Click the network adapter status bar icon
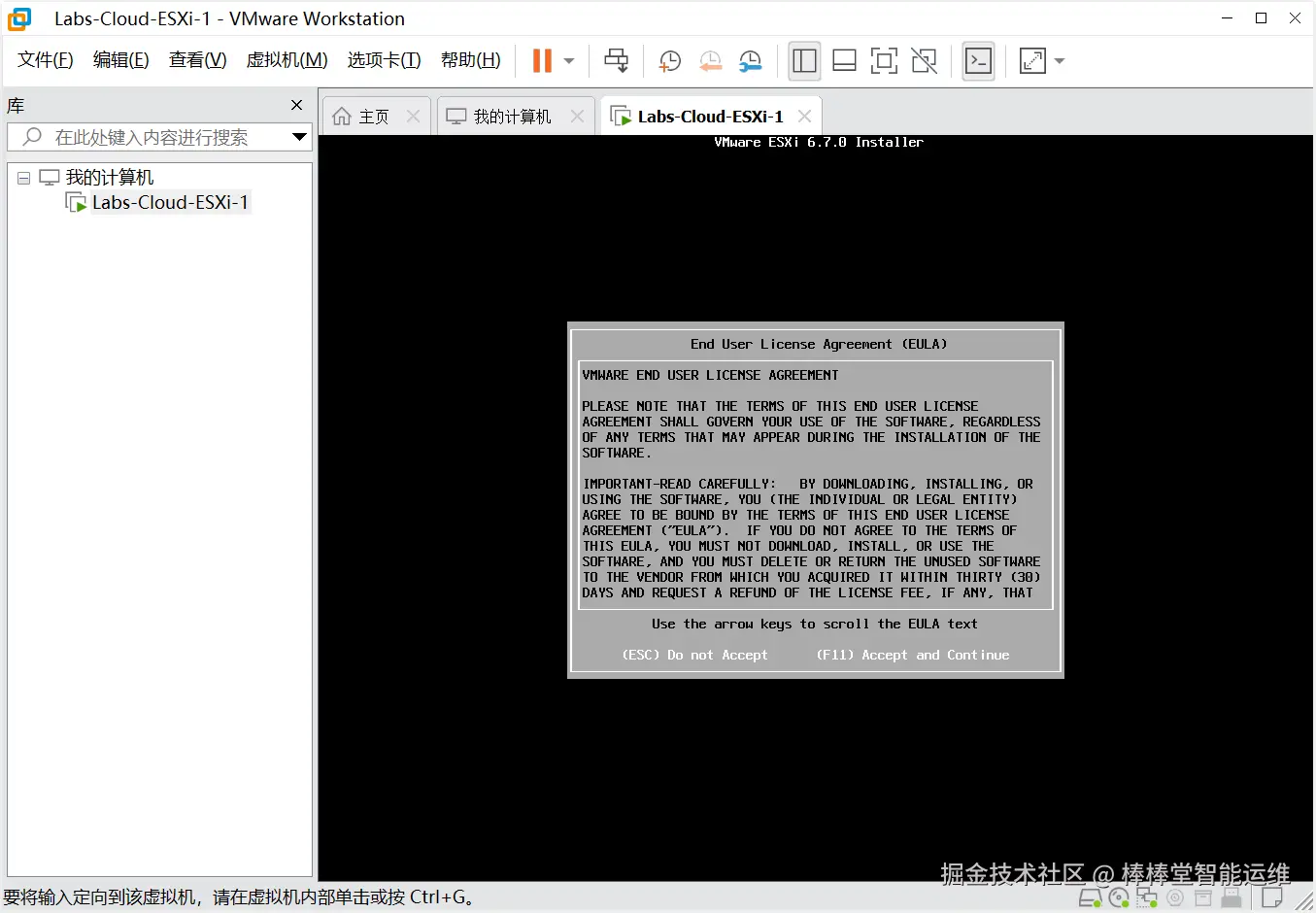The image size is (1316, 913). click(1147, 898)
